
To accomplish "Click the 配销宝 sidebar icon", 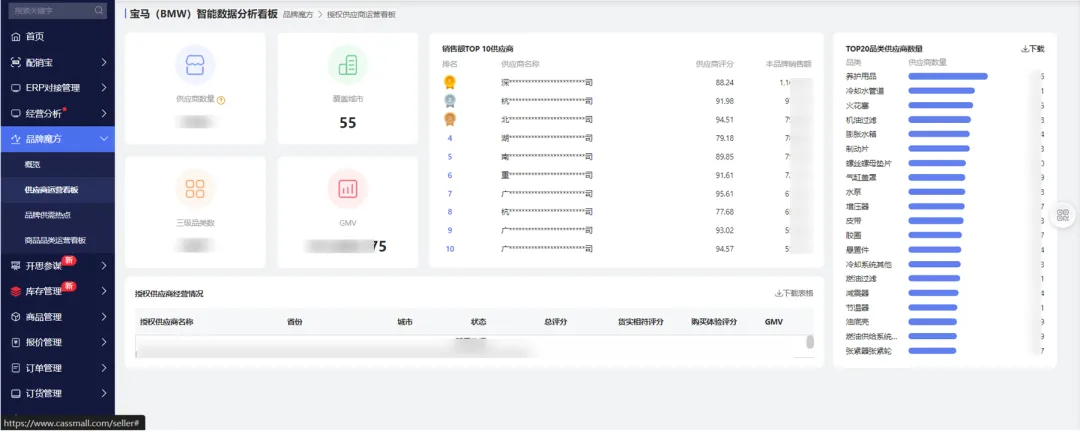I will (x=16, y=62).
